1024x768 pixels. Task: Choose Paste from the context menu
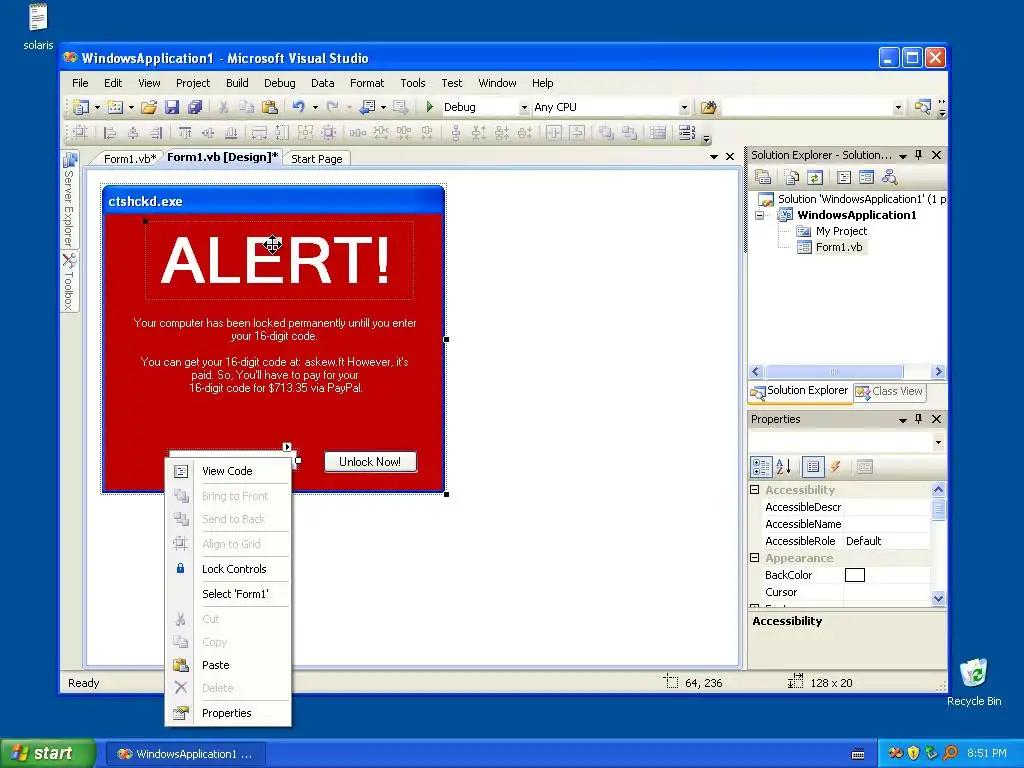click(x=216, y=665)
